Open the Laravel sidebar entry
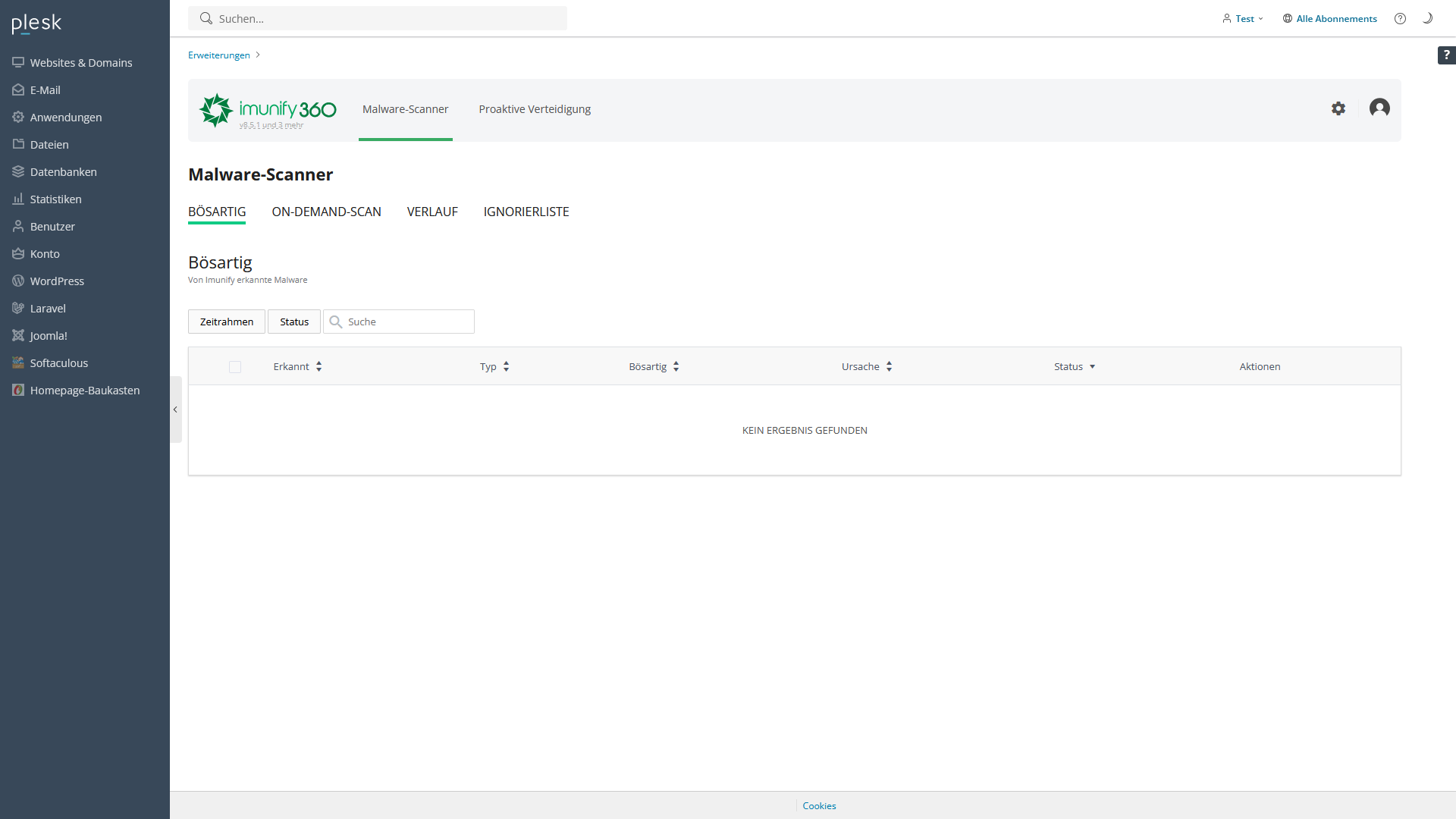This screenshot has width=1456, height=819. click(49, 308)
